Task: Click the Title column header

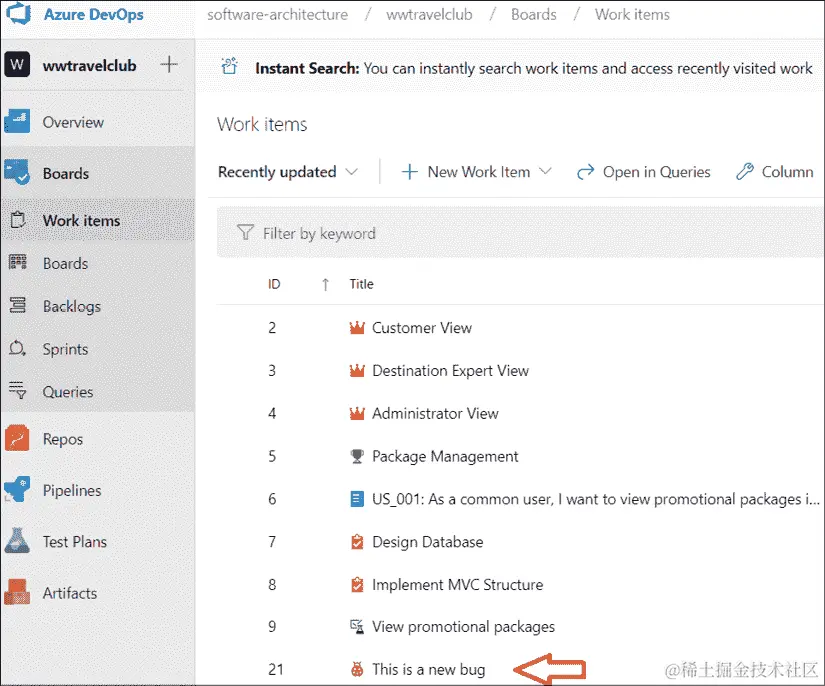Action: [x=361, y=284]
